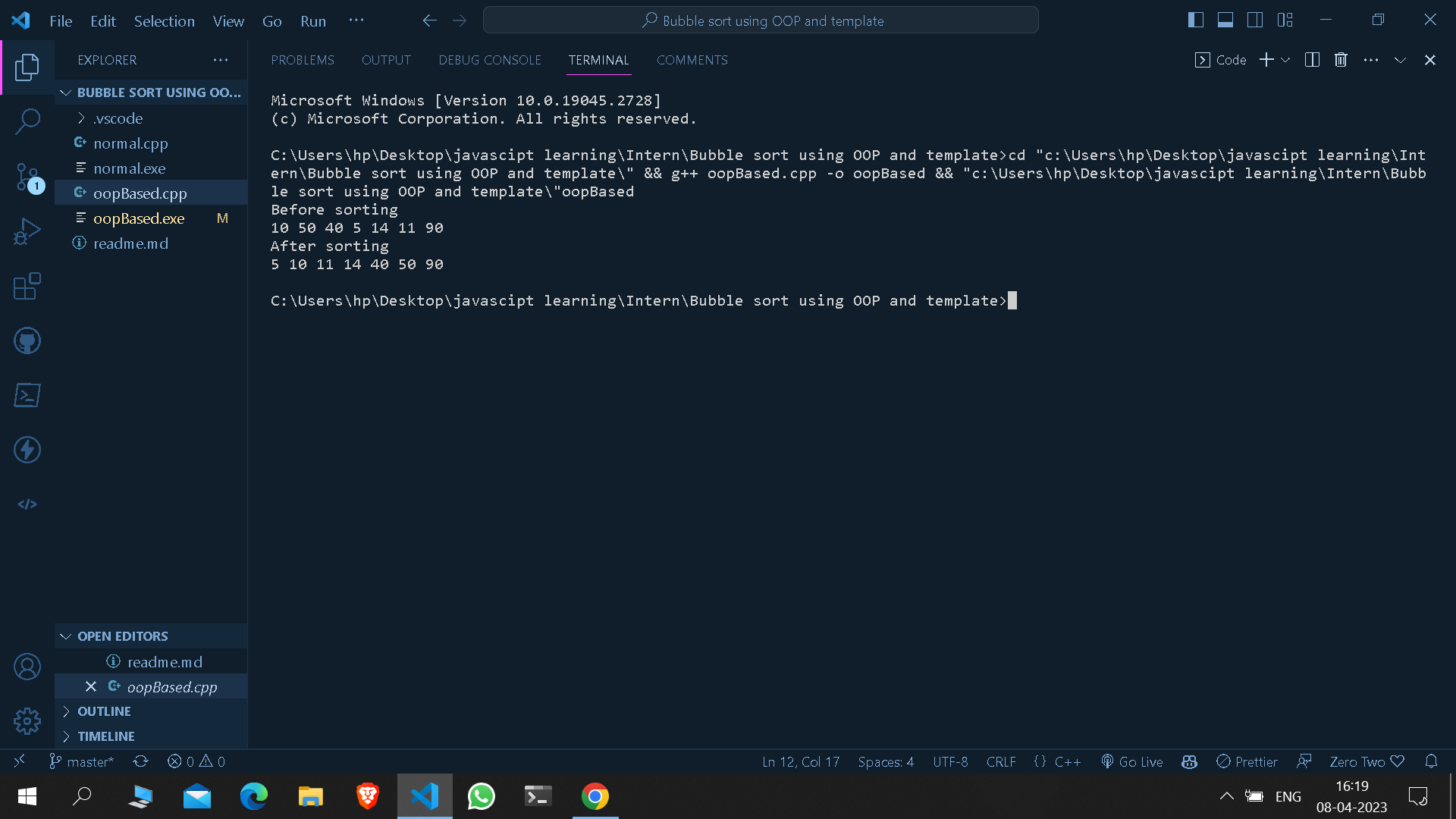
Task: Expand the TIMELINE section in Explorer
Action: coord(106,735)
